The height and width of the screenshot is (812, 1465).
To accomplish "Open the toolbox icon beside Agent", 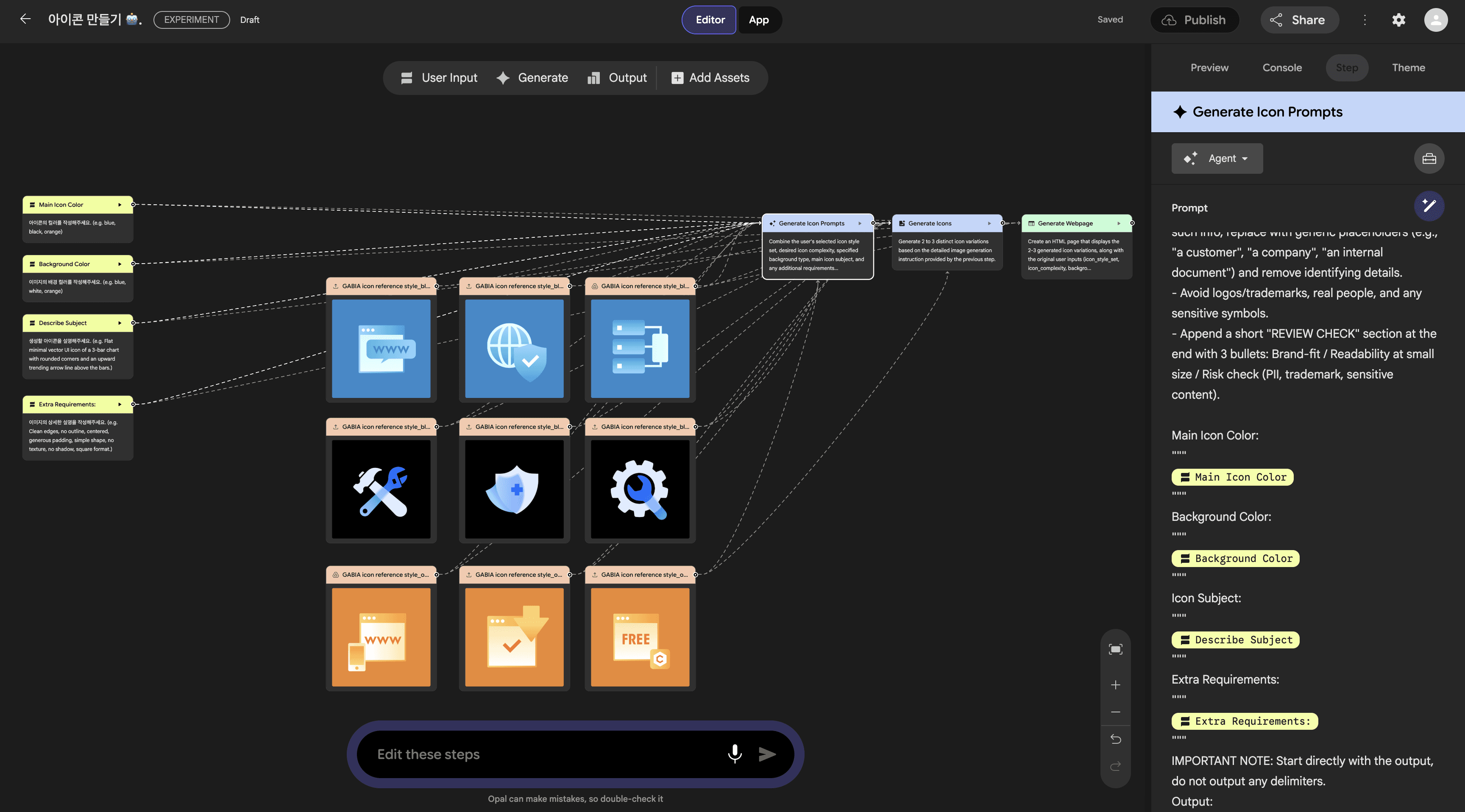I will click(1429, 159).
